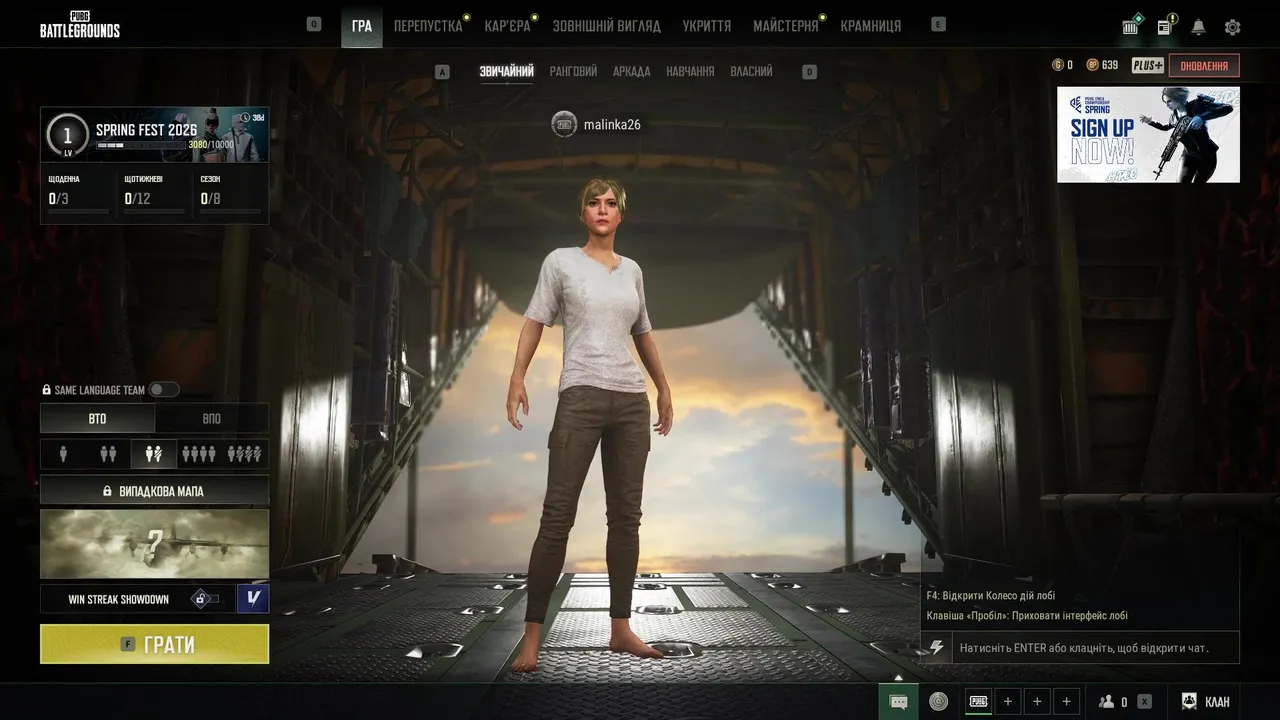1280x720 pixels.
Task: Click the G-Coin currency icon
Action: click(x=1057, y=65)
